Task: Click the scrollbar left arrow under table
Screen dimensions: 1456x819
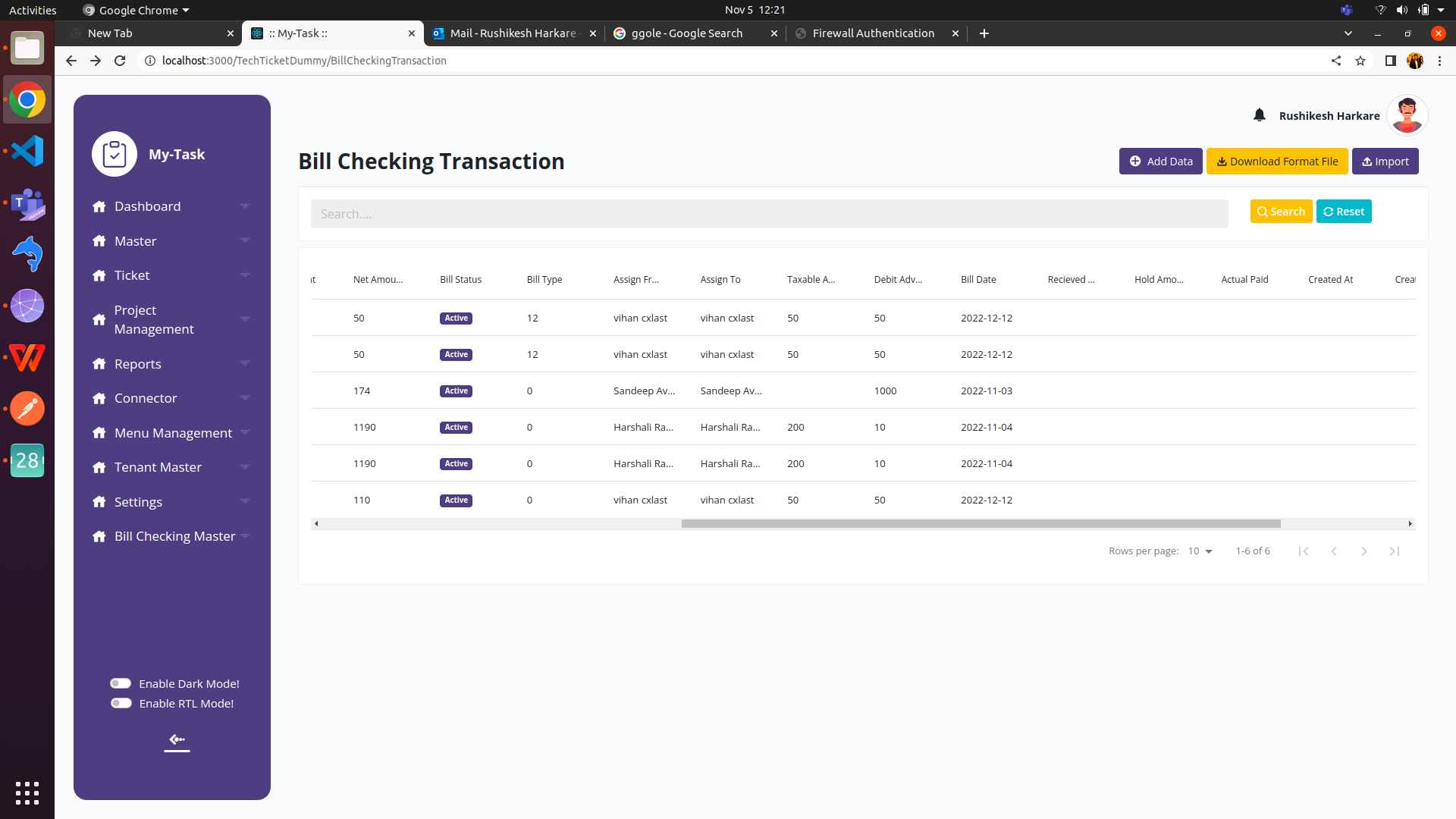Action: pos(316,524)
